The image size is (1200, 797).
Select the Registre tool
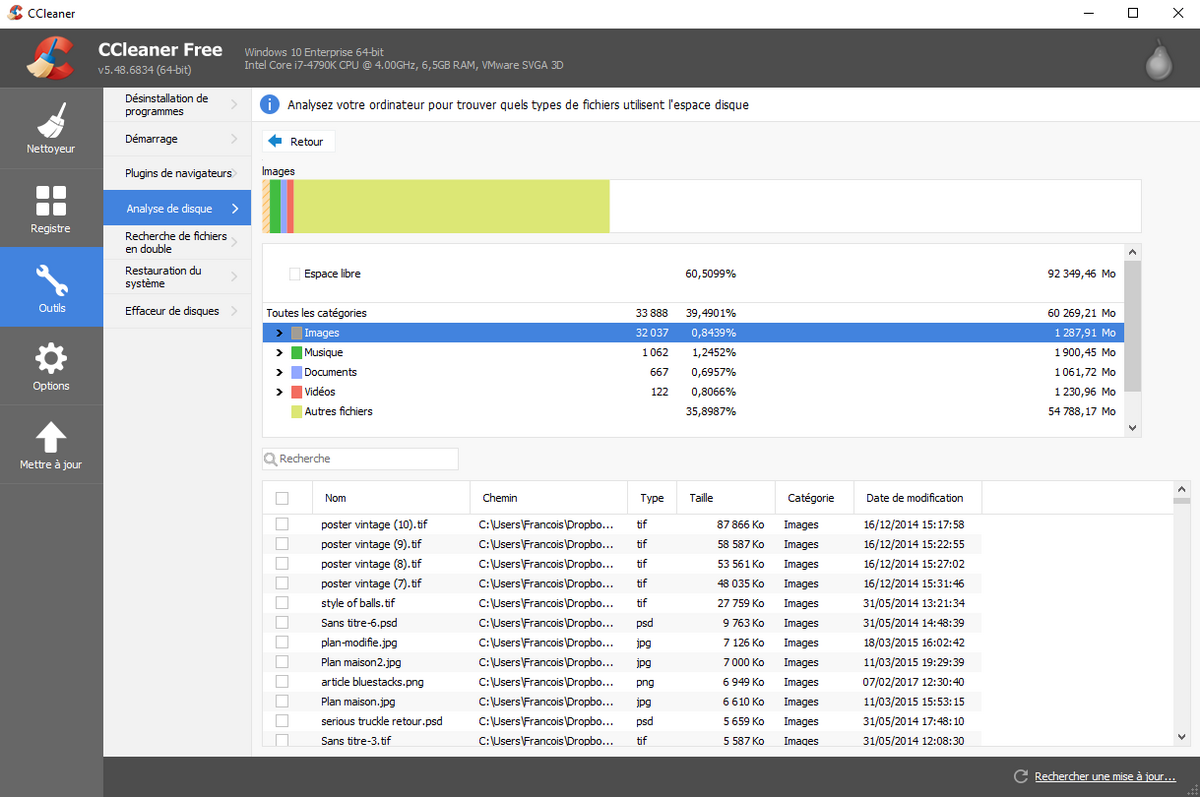[51, 208]
